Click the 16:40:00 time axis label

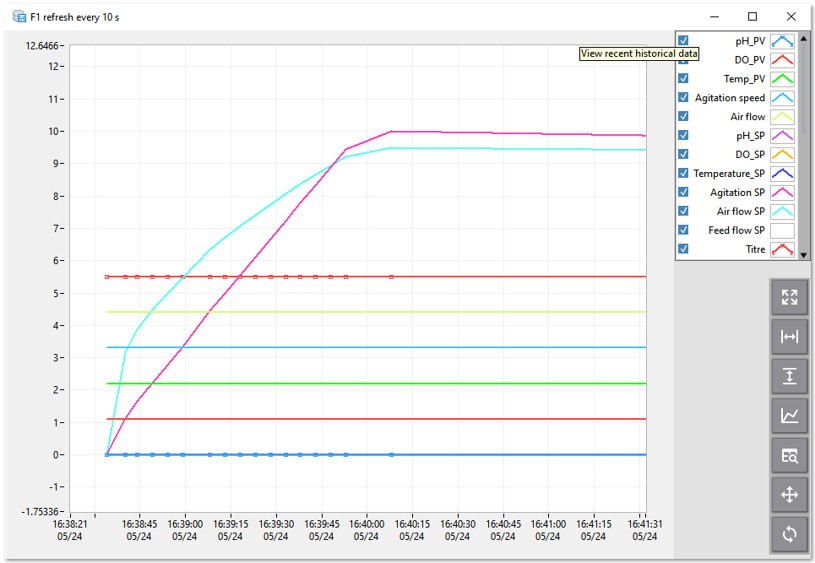(x=366, y=524)
